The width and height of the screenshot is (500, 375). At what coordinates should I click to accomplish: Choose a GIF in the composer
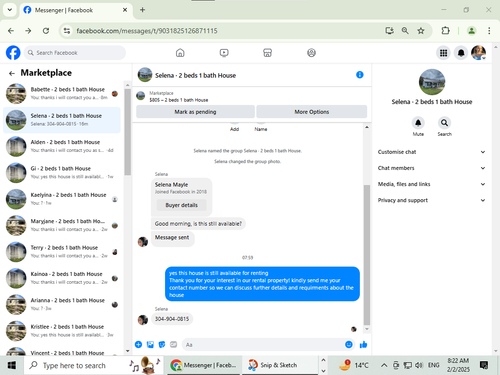174,344
